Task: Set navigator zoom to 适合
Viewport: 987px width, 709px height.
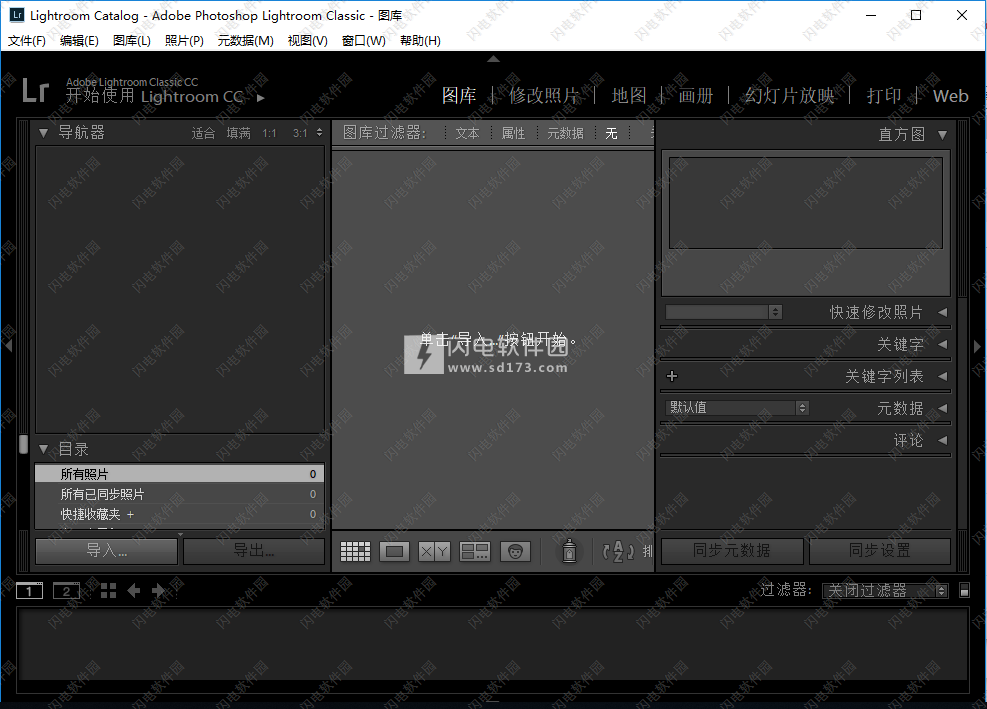Action: 203,133
